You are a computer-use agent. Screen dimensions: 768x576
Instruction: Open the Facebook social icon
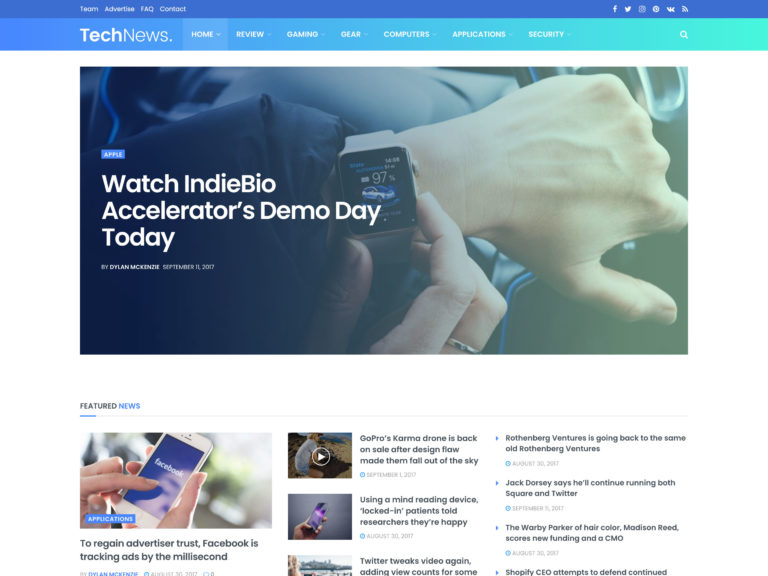pos(615,9)
